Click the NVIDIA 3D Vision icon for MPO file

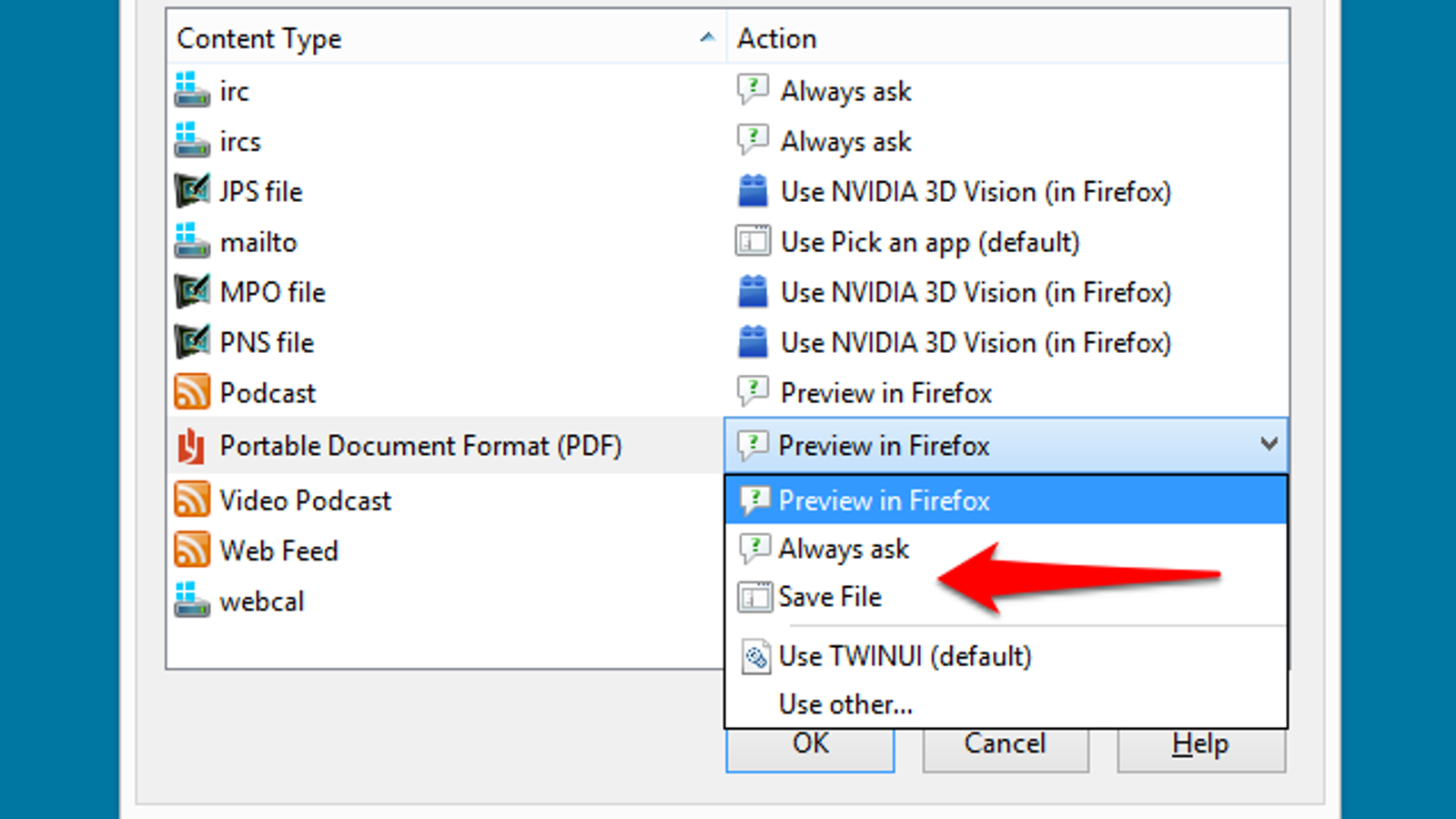click(753, 291)
